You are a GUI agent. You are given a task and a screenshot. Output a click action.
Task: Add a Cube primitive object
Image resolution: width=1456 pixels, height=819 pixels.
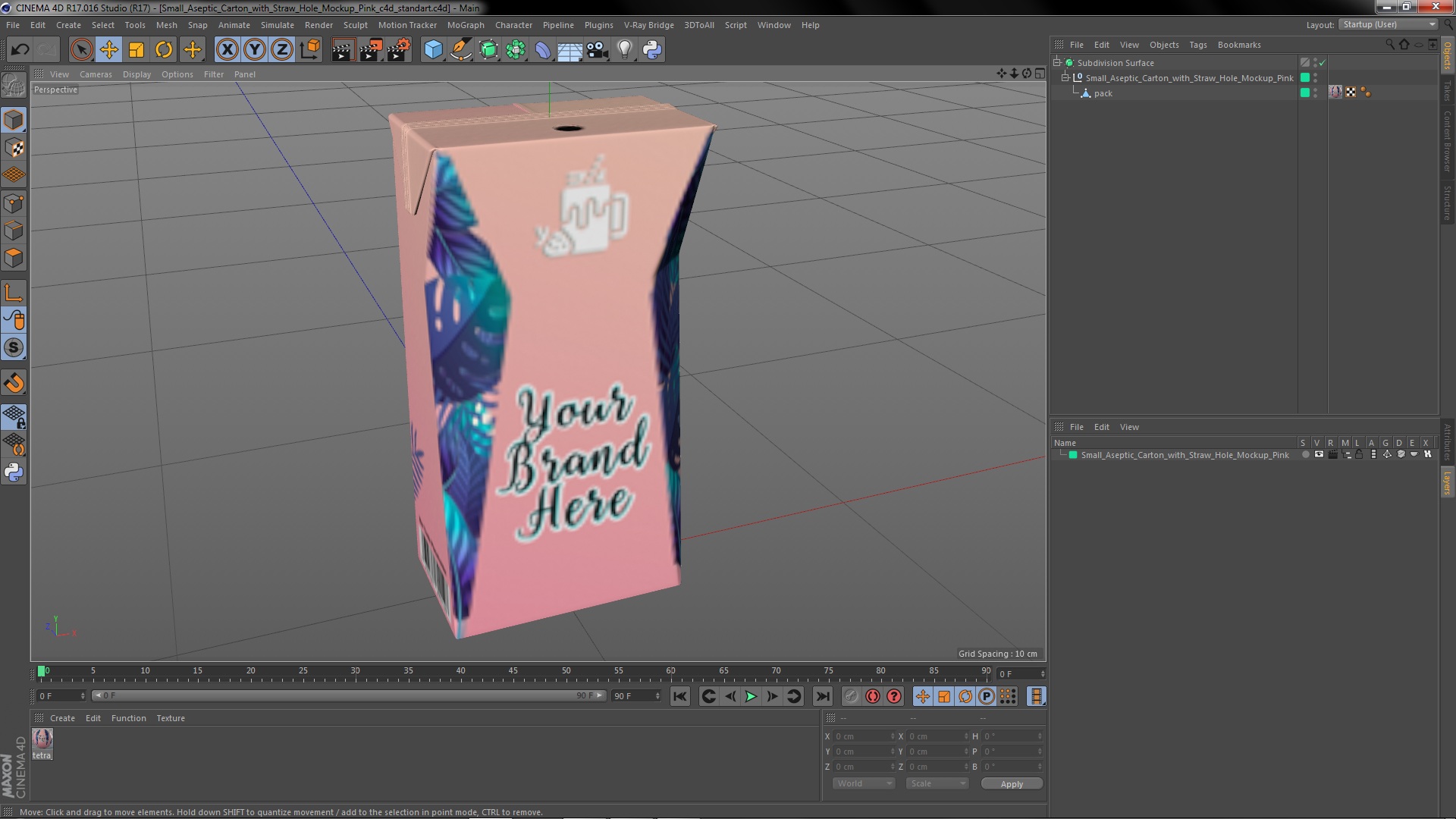tap(433, 50)
